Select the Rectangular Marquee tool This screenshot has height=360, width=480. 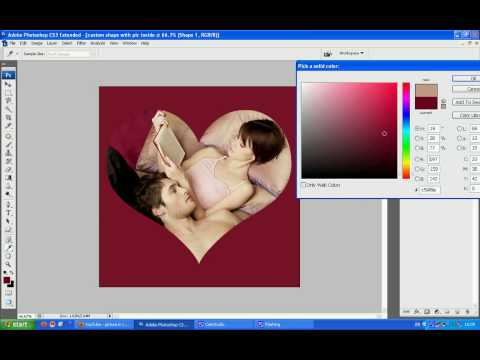pos(8,92)
